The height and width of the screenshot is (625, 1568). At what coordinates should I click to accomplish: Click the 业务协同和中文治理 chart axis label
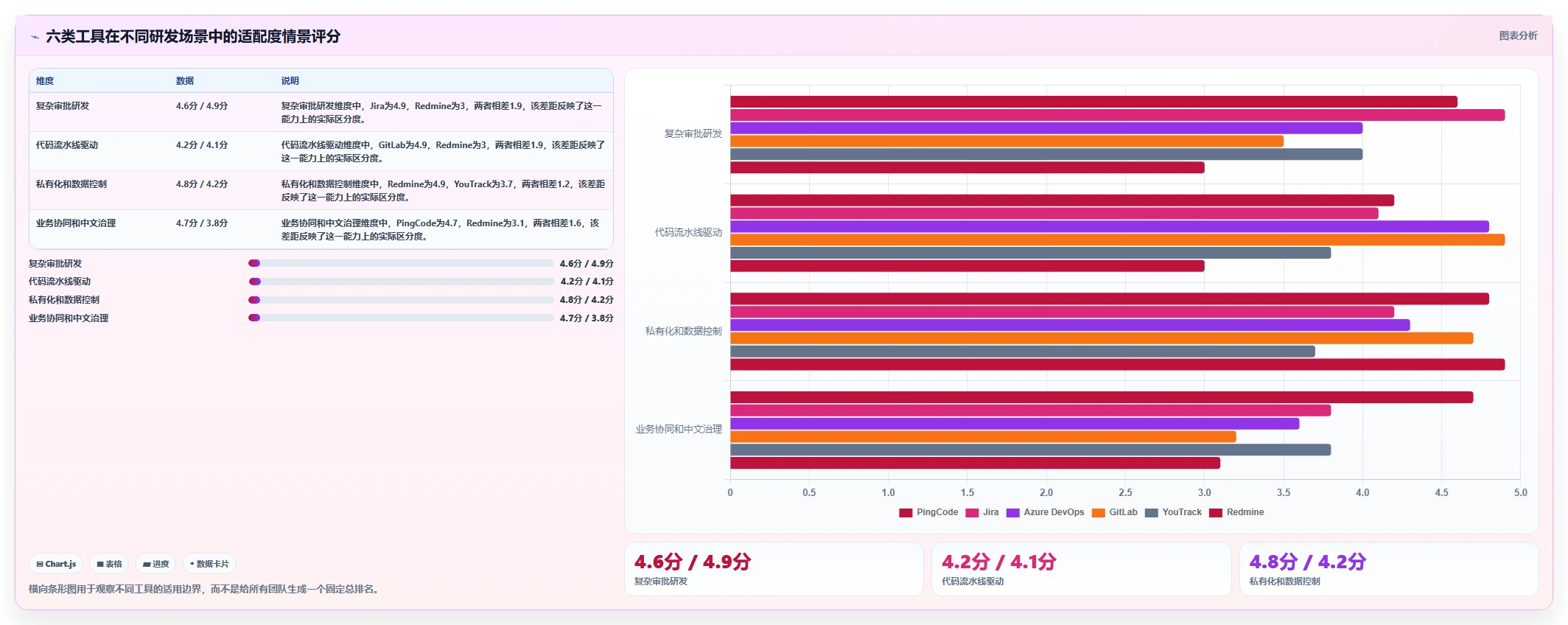679,430
